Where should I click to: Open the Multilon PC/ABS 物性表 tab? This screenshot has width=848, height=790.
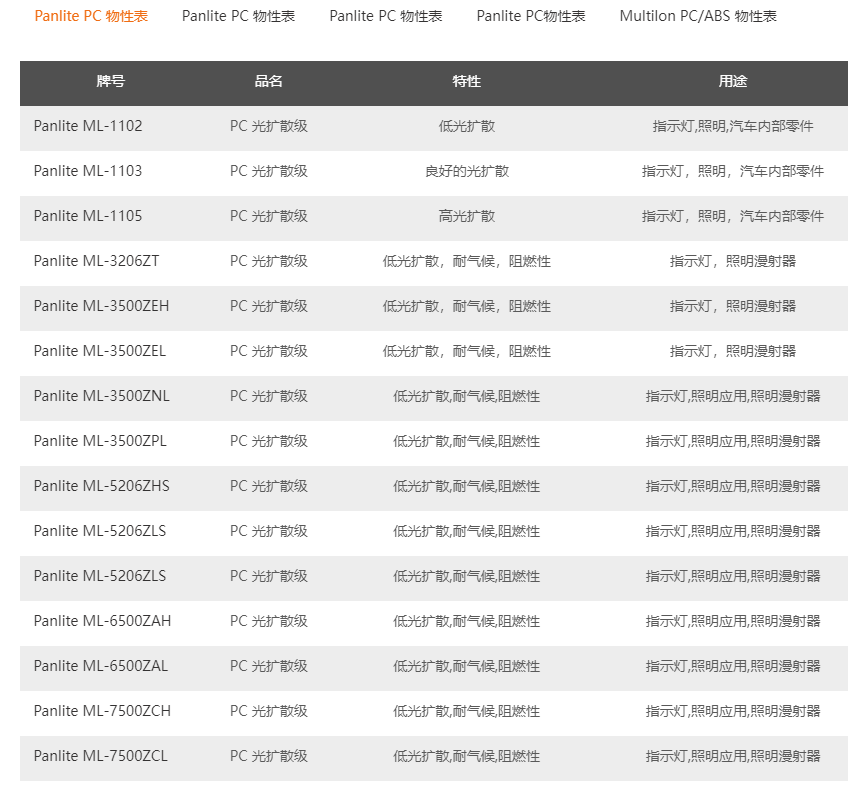[x=697, y=16]
